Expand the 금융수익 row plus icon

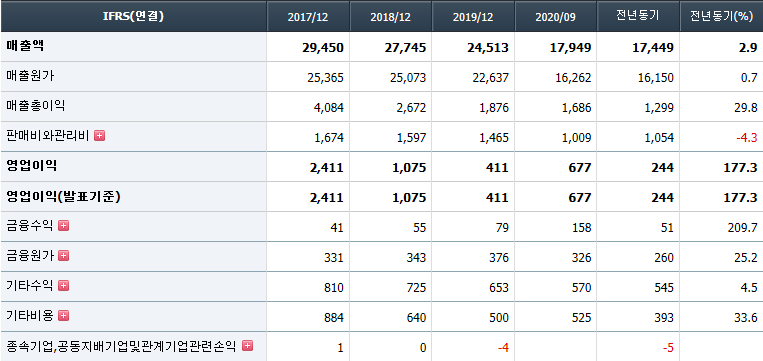(63, 226)
